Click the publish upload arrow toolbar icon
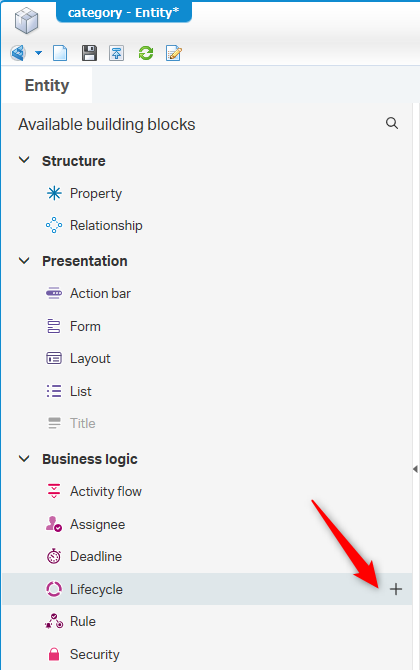The width and height of the screenshot is (420, 670). click(117, 53)
